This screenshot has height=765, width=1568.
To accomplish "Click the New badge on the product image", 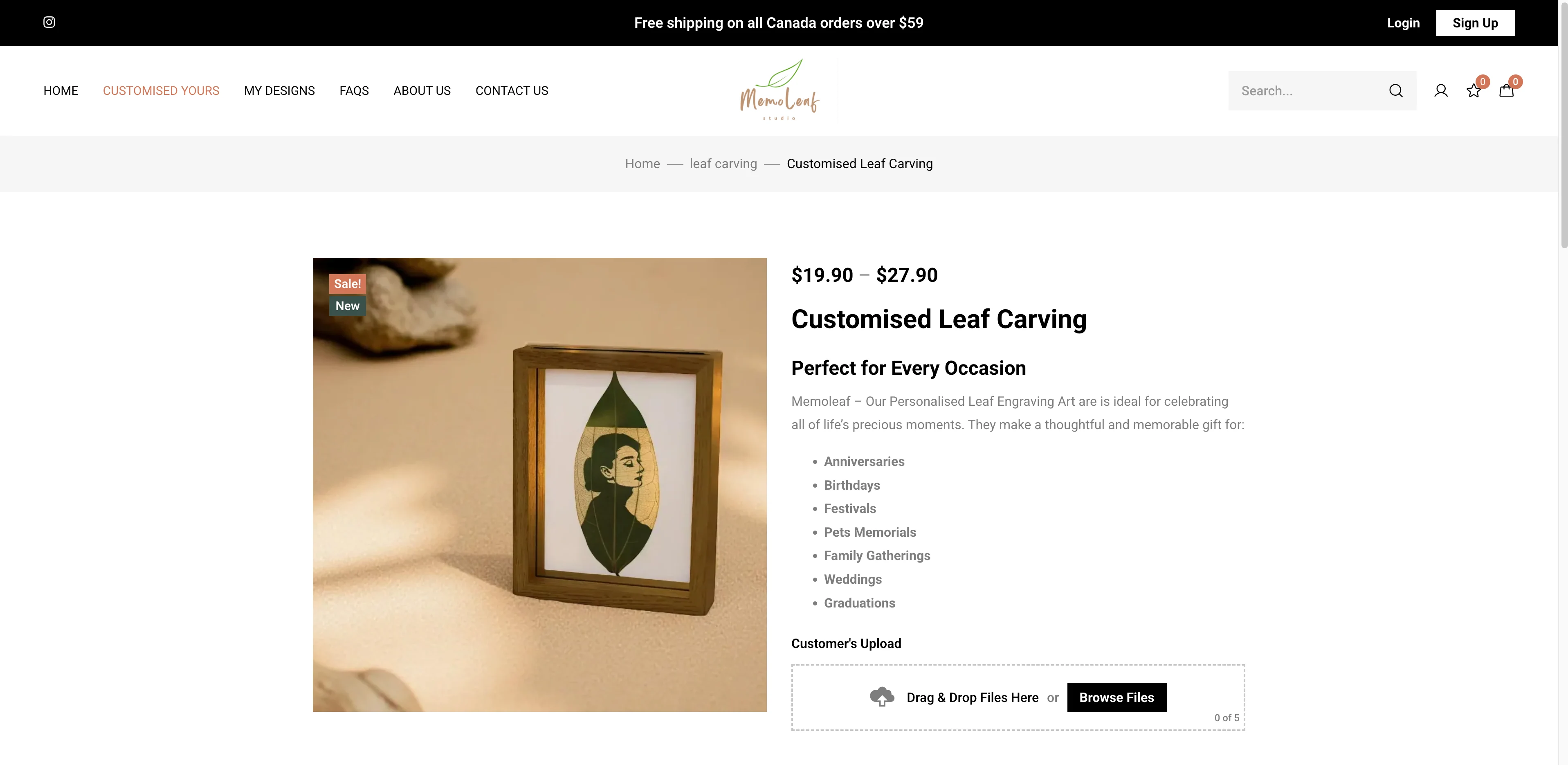I will pos(348,306).
